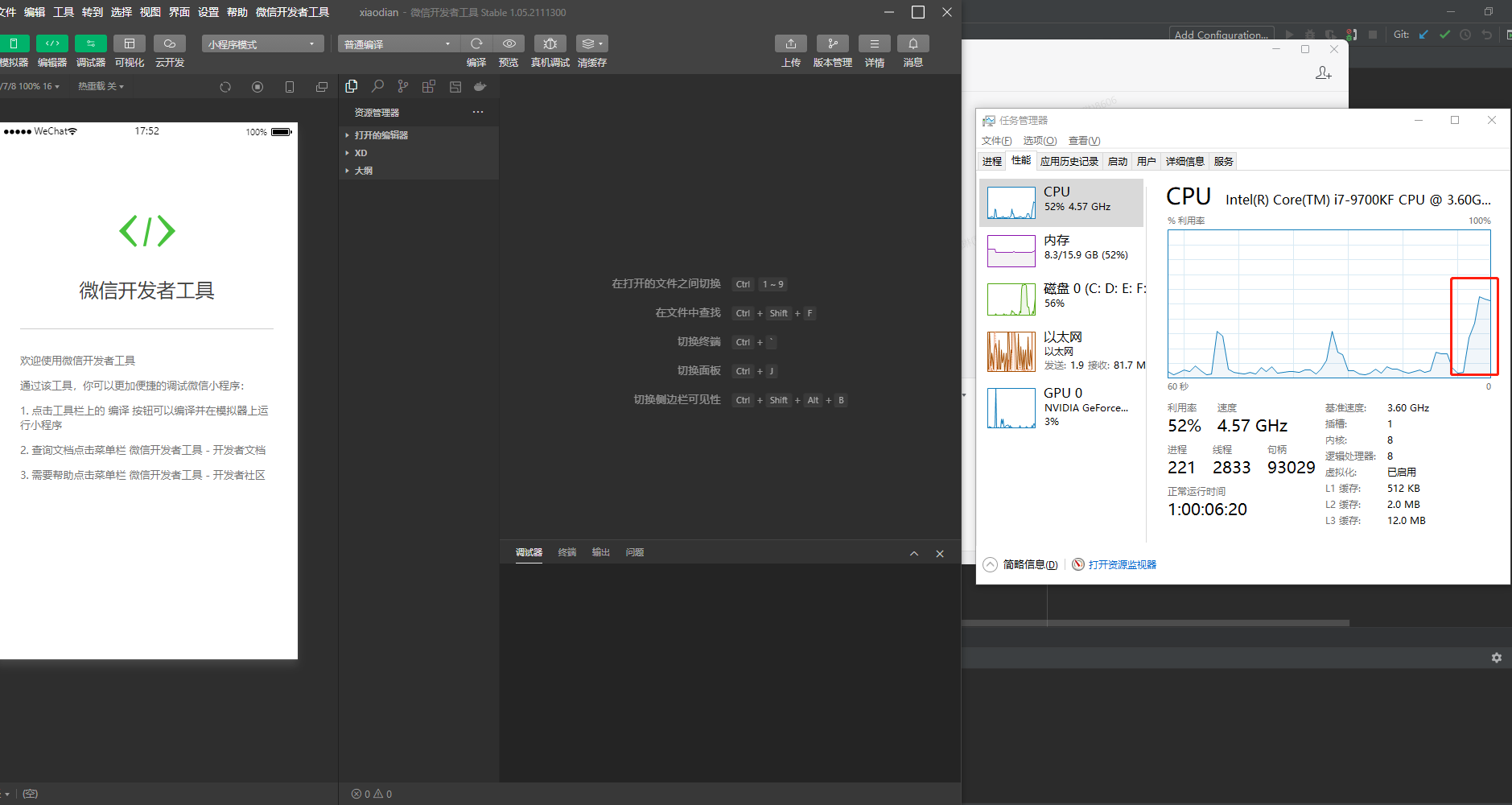Viewport: 1512px width, 805px height.
Task: Select the 以太网 Ethernet graph thumbnail
Action: 1011,352
